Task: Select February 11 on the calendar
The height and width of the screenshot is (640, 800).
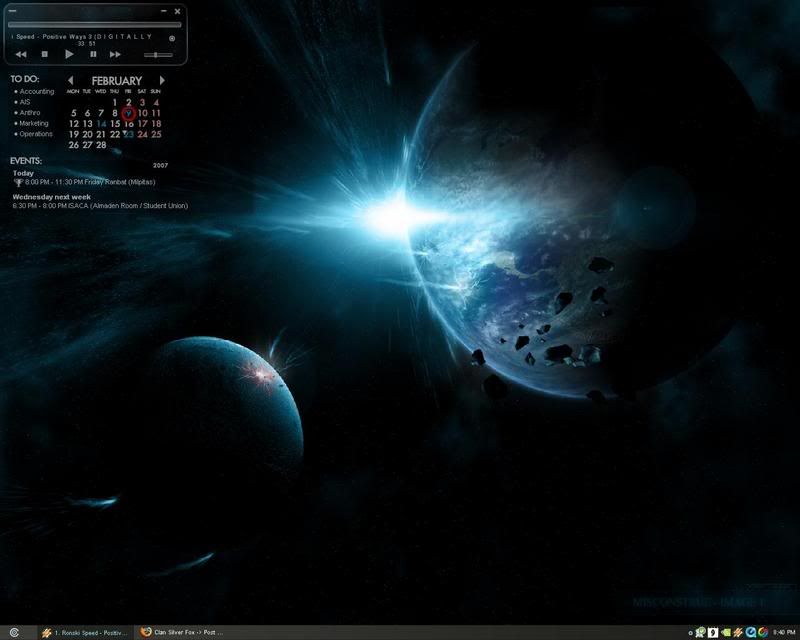Action: tap(156, 113)
